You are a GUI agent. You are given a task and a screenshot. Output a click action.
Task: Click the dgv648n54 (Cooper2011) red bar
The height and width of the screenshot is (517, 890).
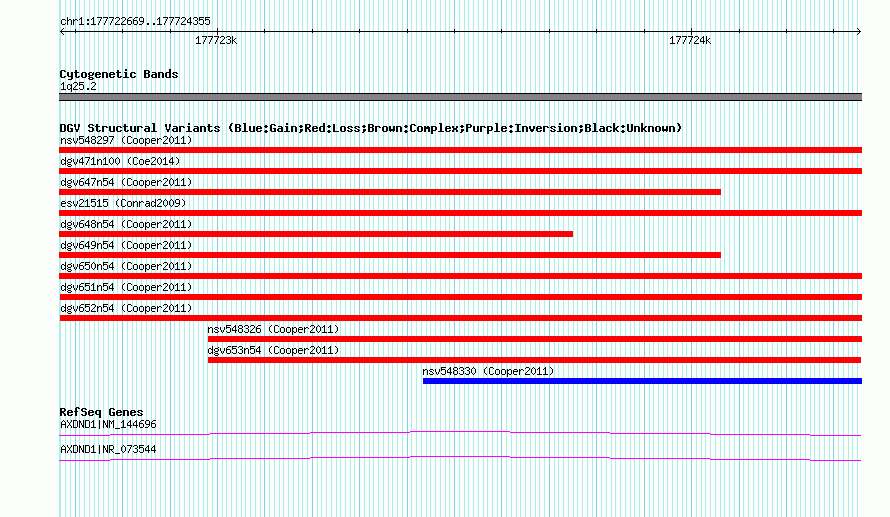pos(316,234)
